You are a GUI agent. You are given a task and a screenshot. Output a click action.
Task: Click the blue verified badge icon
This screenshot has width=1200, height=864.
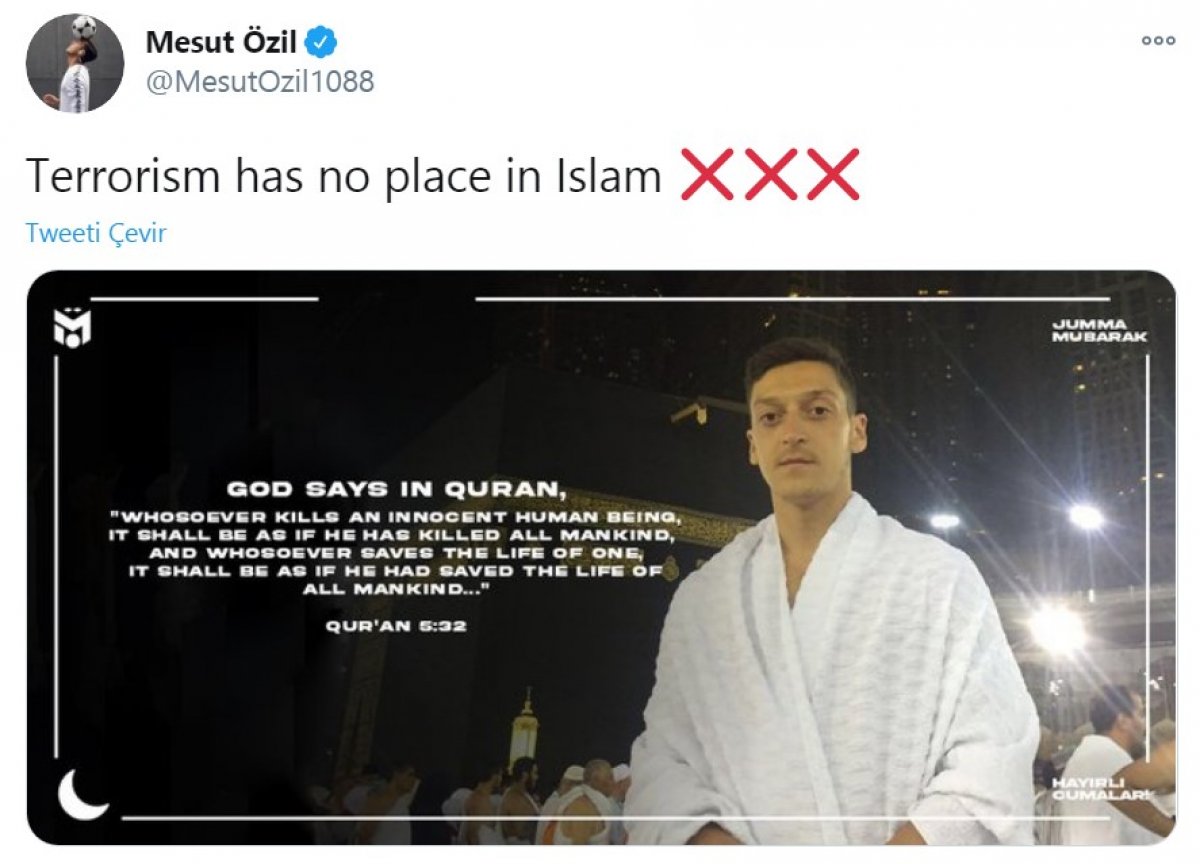(322, 42)
